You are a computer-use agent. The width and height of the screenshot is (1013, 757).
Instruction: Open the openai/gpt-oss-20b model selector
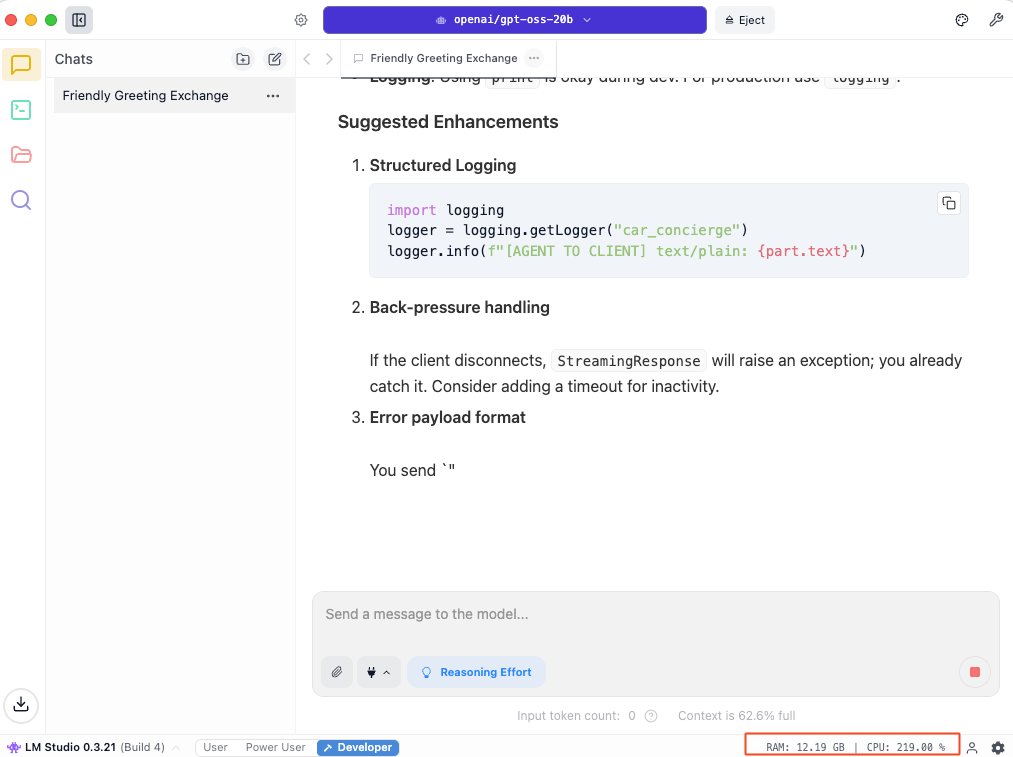tap(514, 20)
